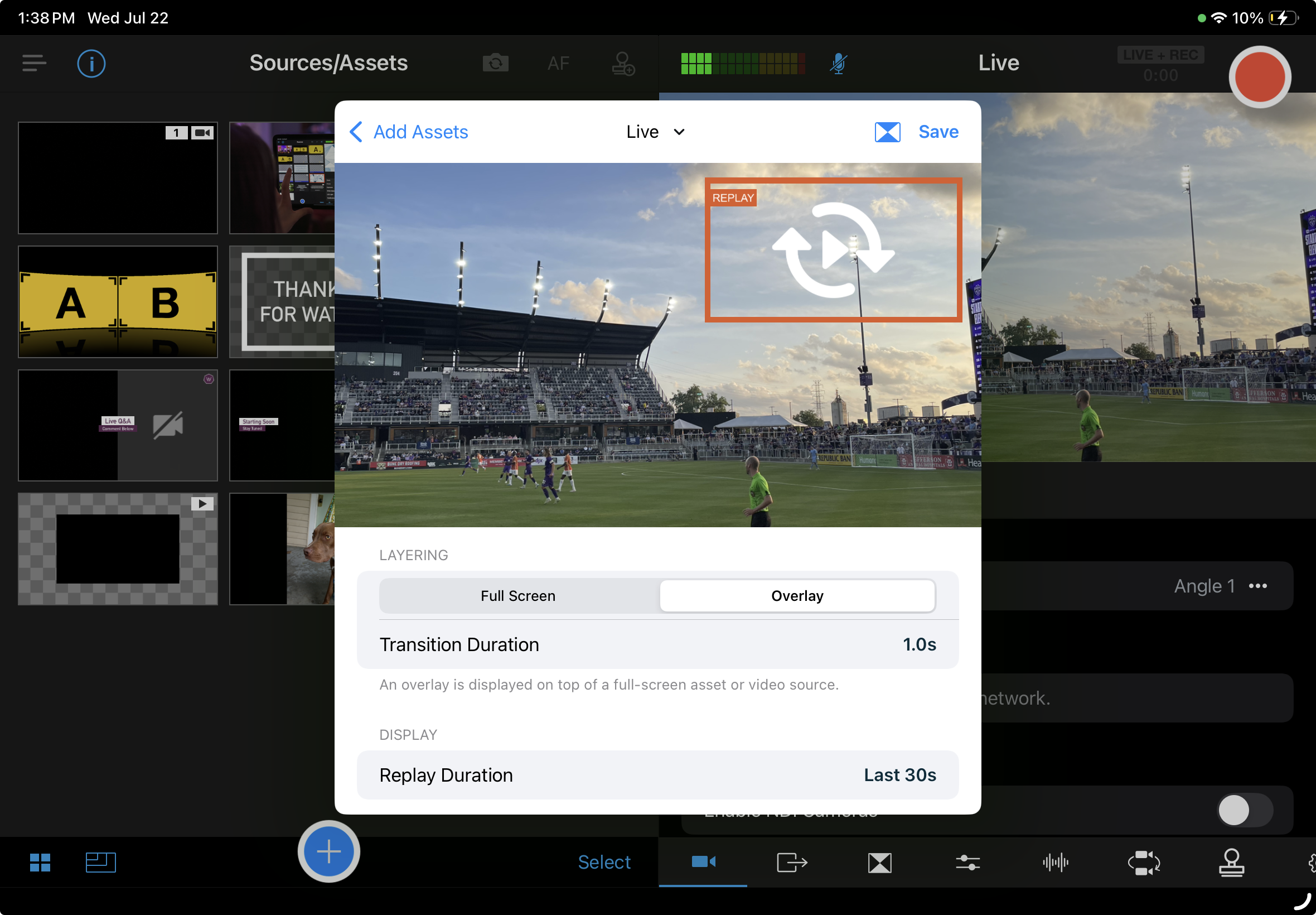
Task: Tap the LIVE + REC indicator
Action: click(x=1161, y=55)
